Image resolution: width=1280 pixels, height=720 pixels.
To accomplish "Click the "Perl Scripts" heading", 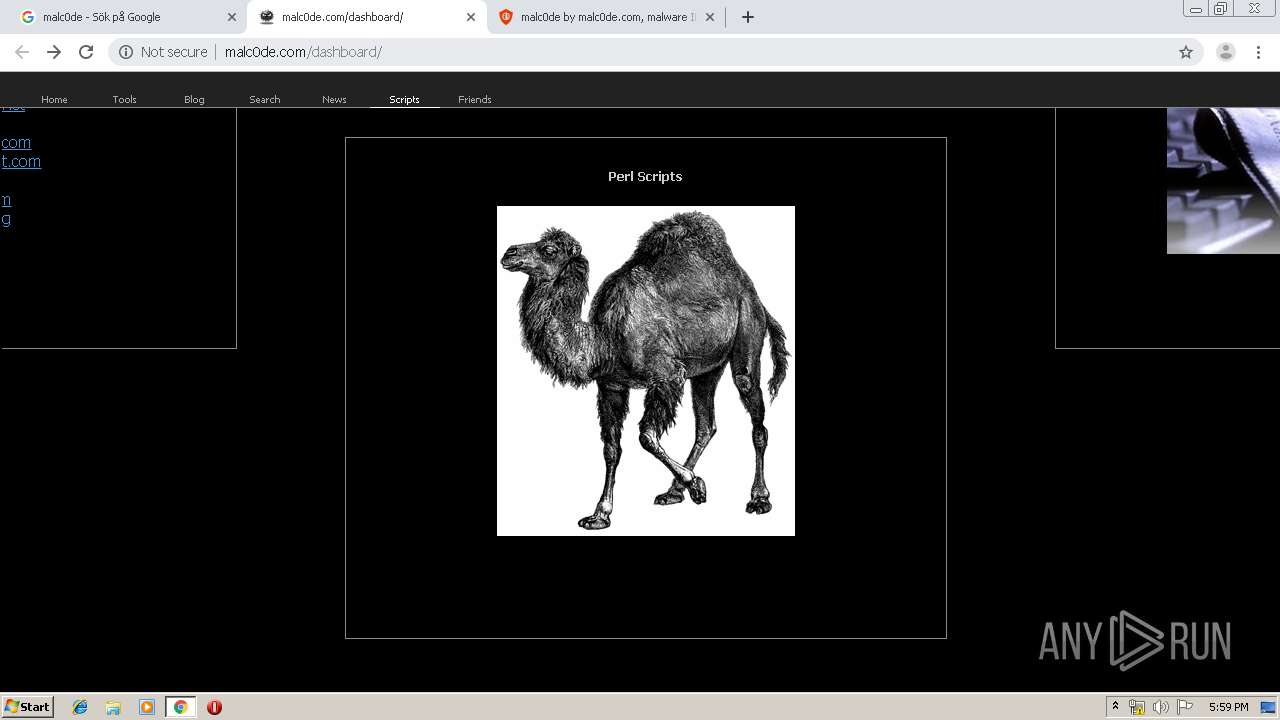I will (645, 176).
